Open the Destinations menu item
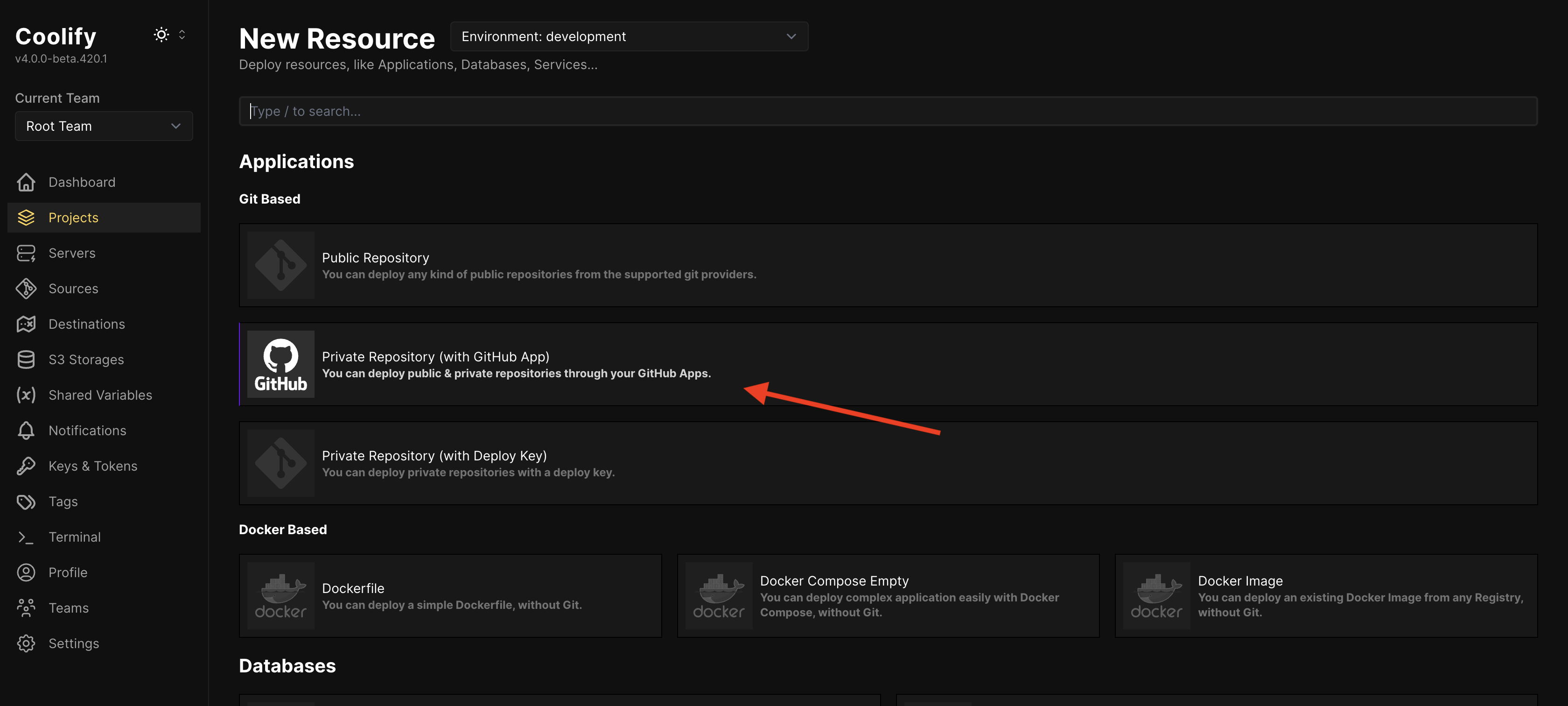The height and width of the screenshot is (706, 1568). click(104, 324)
